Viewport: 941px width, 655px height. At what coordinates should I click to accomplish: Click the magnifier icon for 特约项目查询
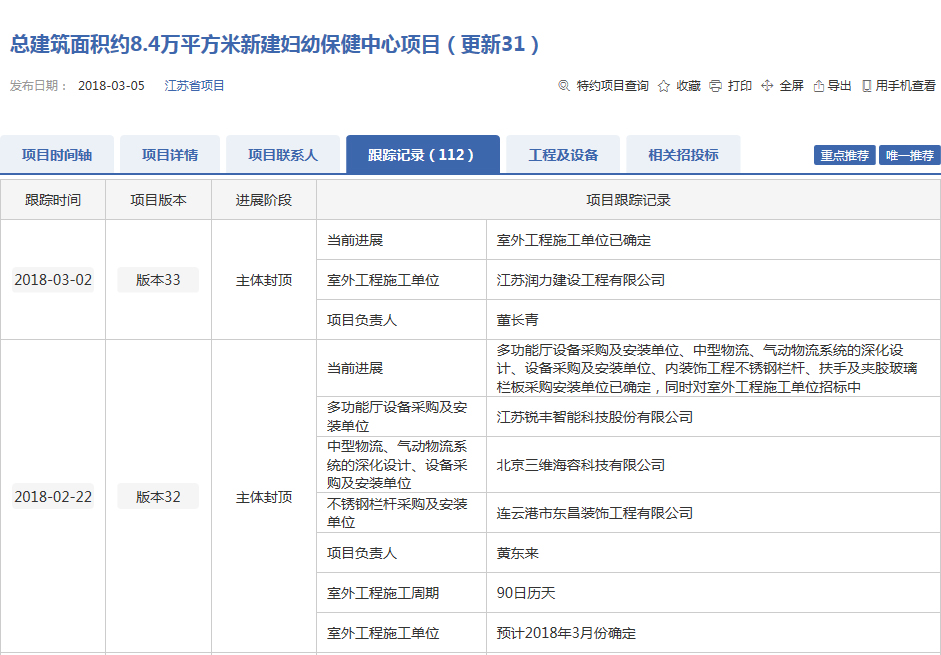564,86
